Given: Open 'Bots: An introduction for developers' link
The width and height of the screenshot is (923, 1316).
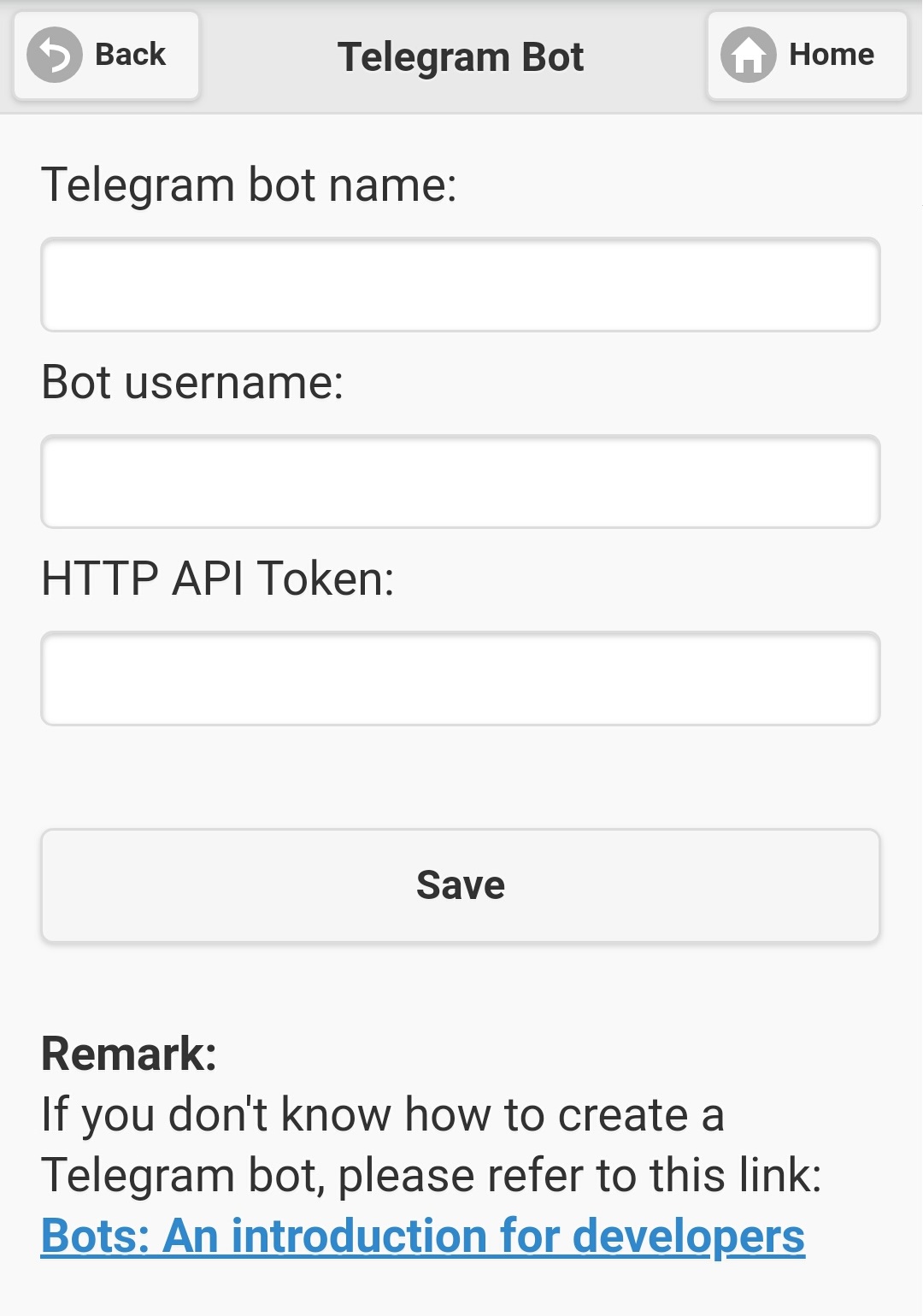Looking at the screenshot, I should point(422,1236).
